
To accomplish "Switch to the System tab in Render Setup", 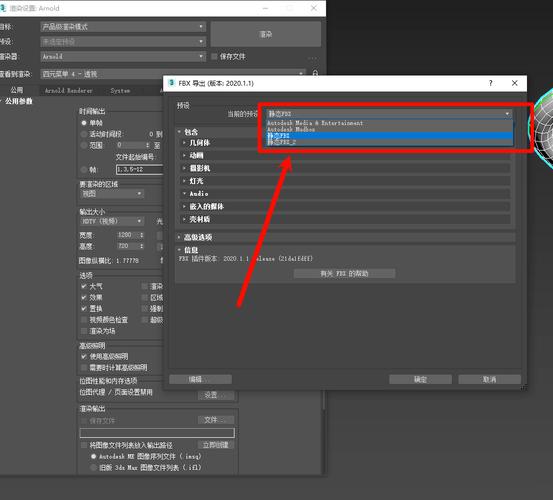I will click(x=120, y=91).
